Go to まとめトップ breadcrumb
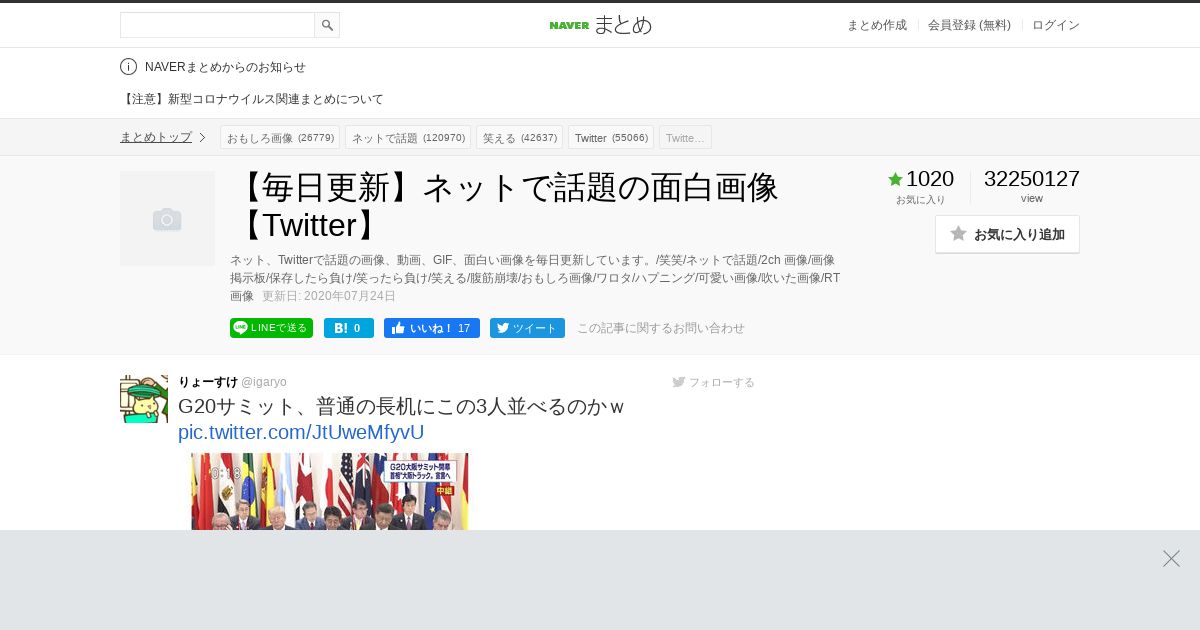Screen dimensions: 1200x630 click(x=156, y=137)
